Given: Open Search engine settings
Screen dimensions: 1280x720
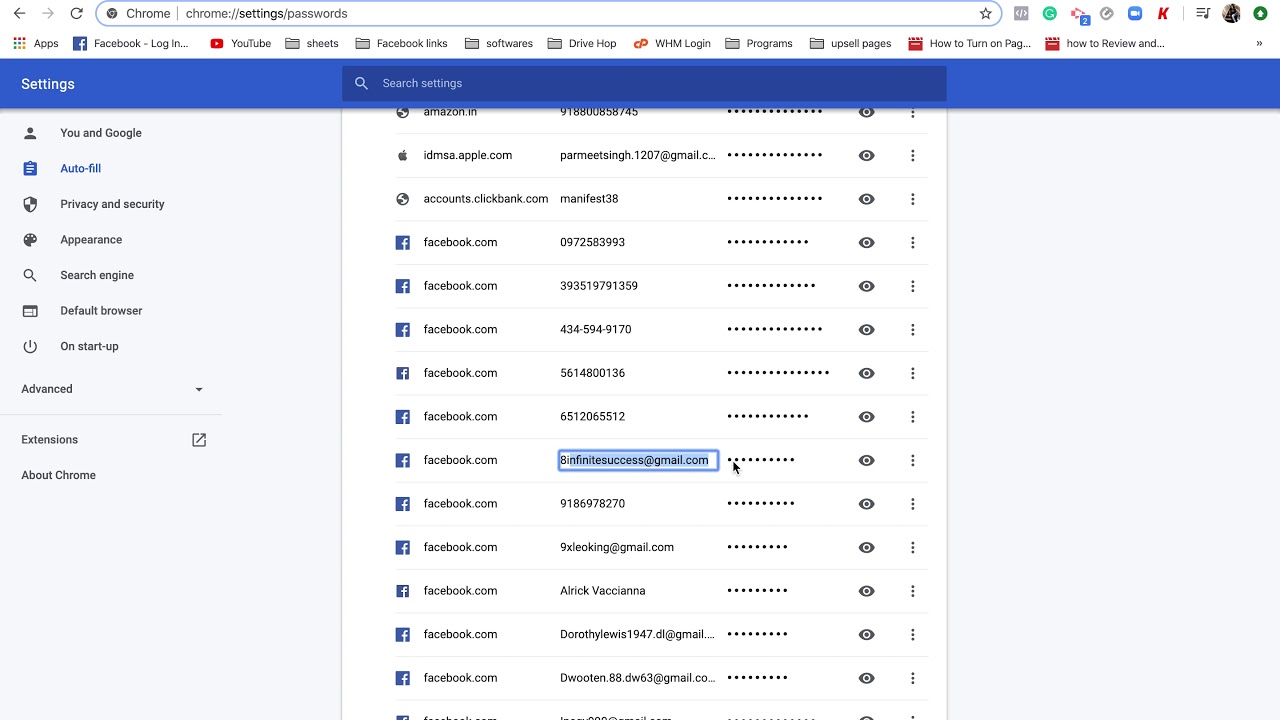Looking at the screenshot, I should pos(97,275).
